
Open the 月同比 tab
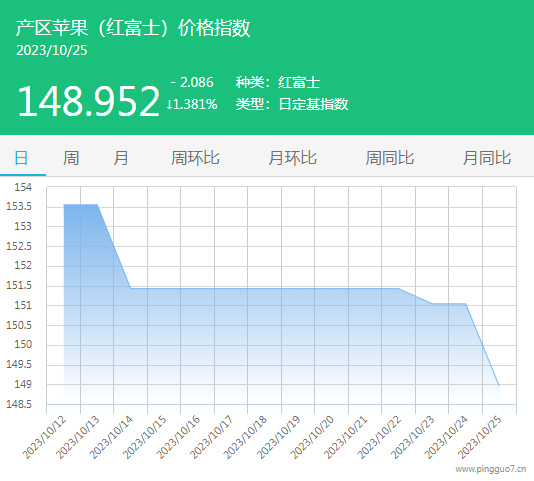pos(487,158)
